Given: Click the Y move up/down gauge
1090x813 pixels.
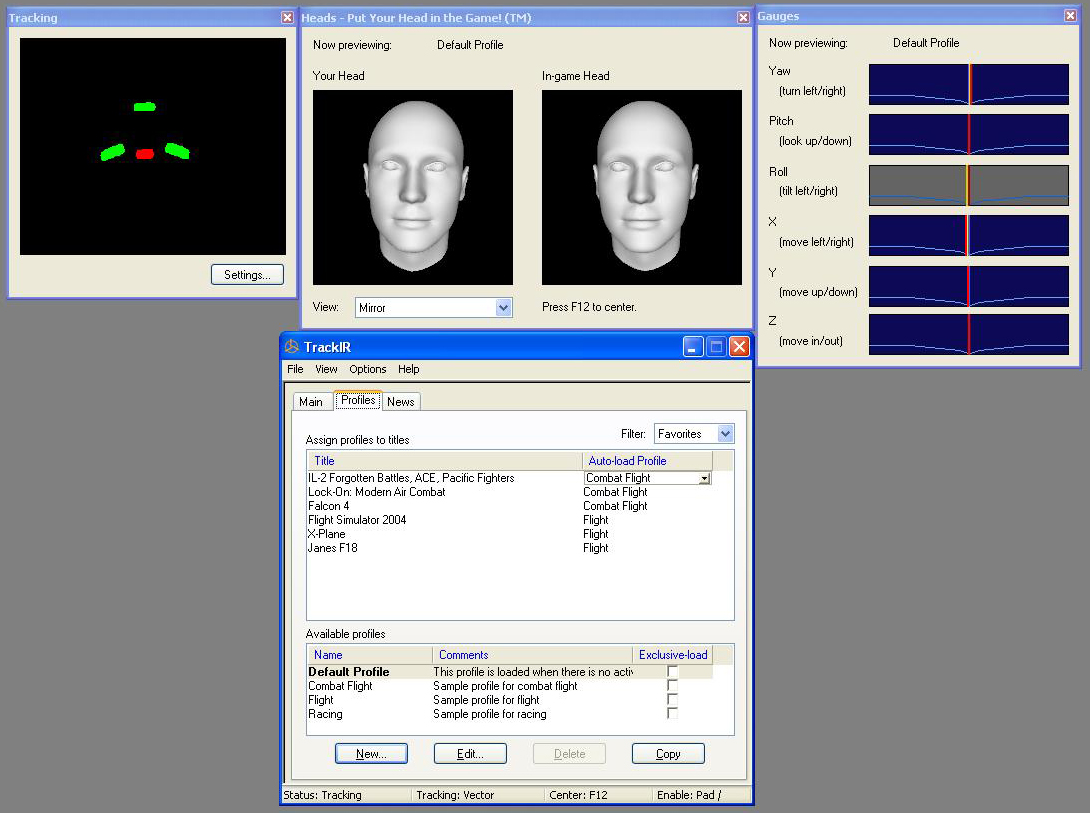Looking at the screenshot, I should click(968, 286).
